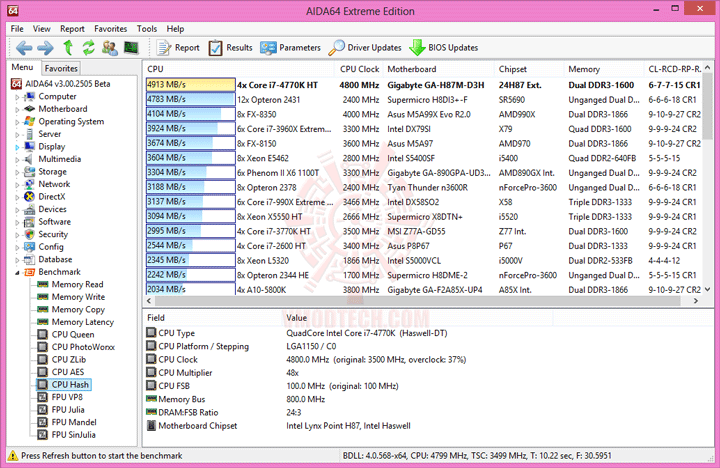
Task: Expand the Motherboard tree node
Action: 17,109
